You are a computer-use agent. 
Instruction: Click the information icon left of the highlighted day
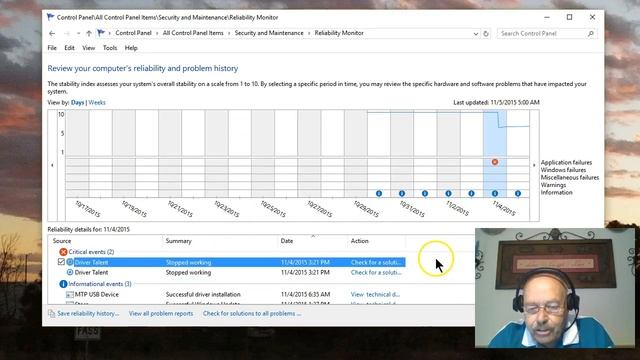tap(471, 193)
